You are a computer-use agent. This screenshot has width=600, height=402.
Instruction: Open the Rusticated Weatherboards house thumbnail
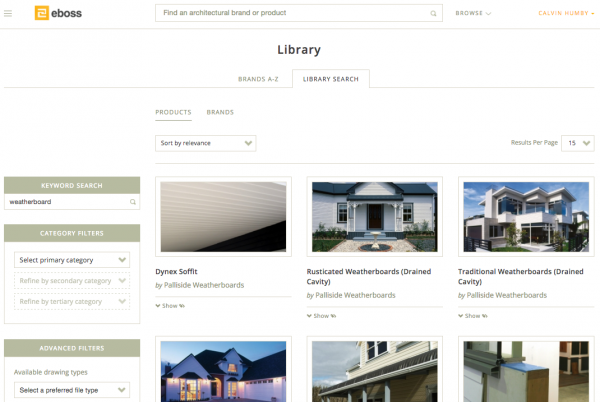click(x=375, y=216)
